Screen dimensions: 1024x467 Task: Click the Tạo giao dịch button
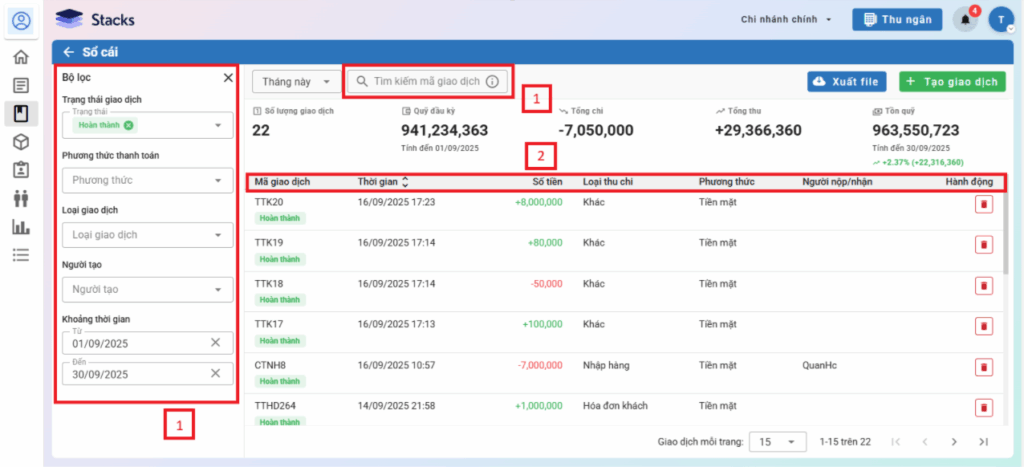click(951, 82)
